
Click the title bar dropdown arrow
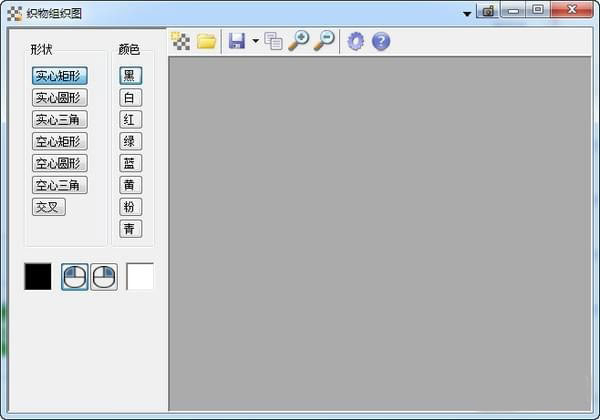coord(467,14)
